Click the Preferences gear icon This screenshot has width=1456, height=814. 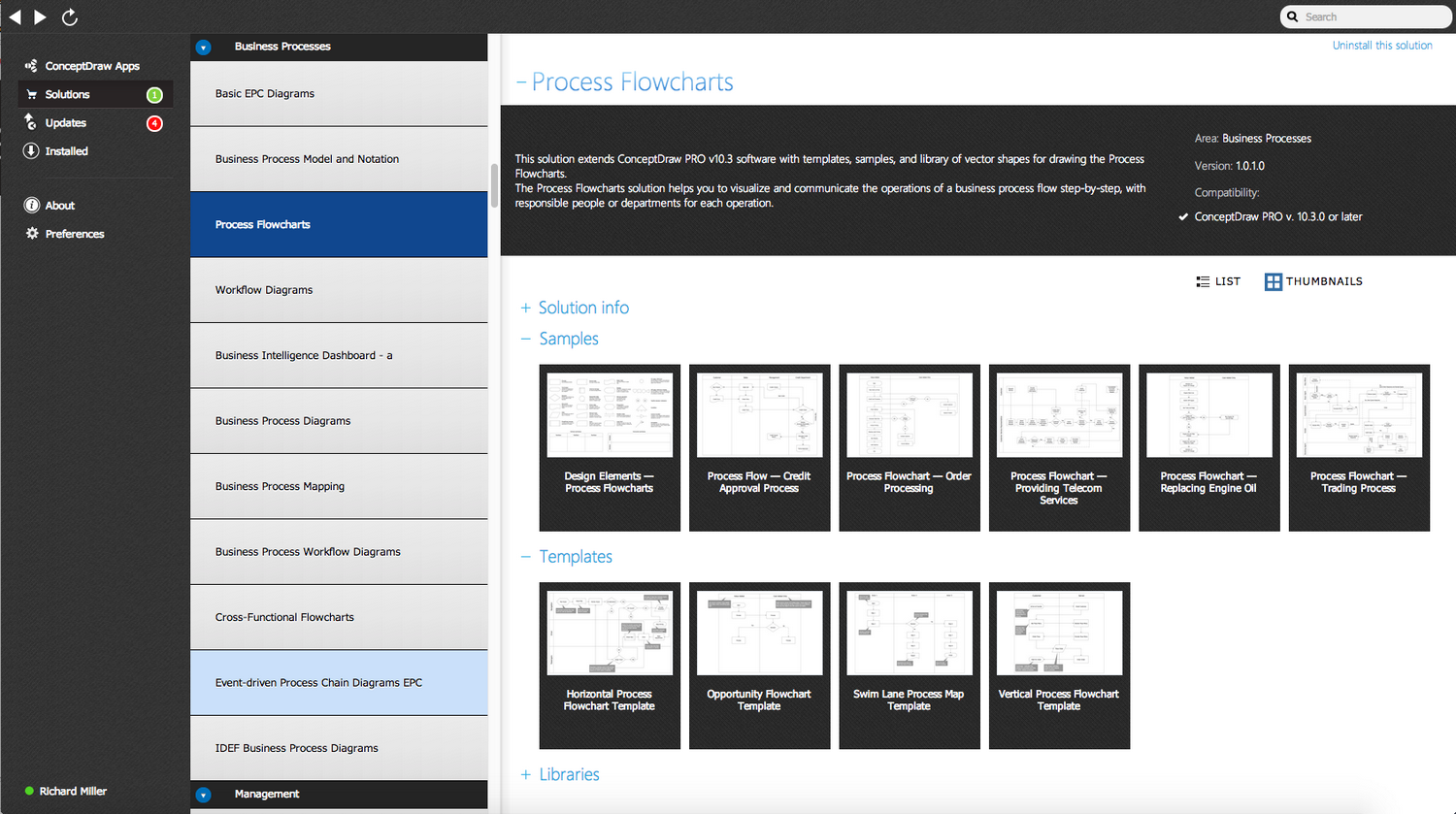tap(31, 233)
